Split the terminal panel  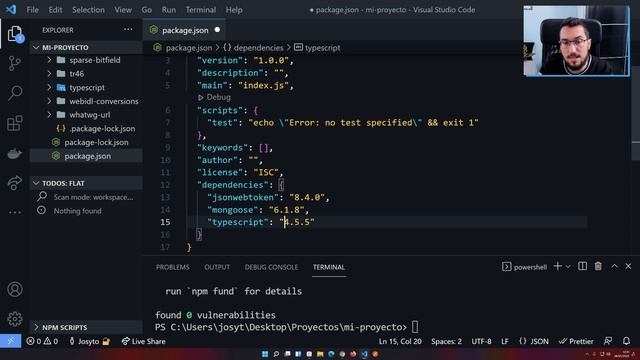coord(582,267)
